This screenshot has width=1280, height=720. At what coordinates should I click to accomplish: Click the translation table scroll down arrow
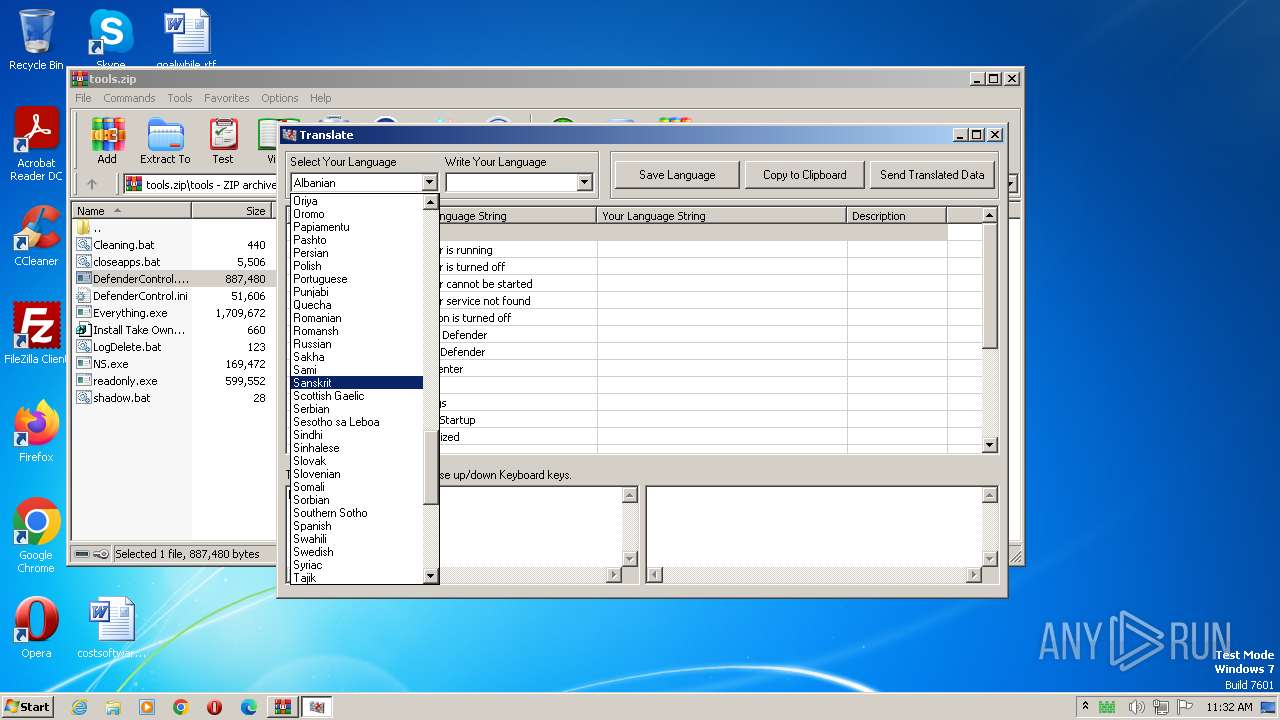tap(990, 445)
